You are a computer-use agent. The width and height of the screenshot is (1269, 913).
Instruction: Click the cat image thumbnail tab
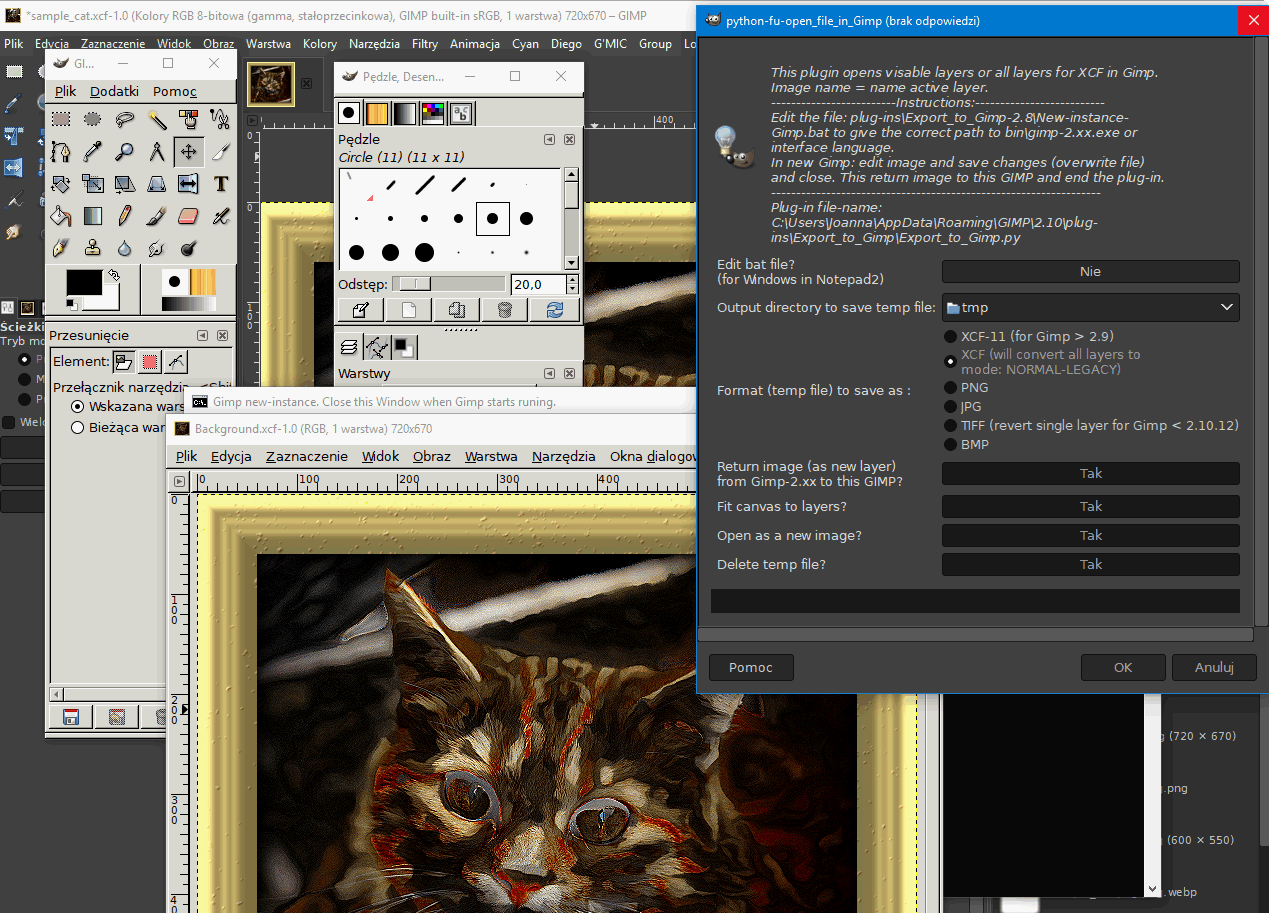point(270,84)
